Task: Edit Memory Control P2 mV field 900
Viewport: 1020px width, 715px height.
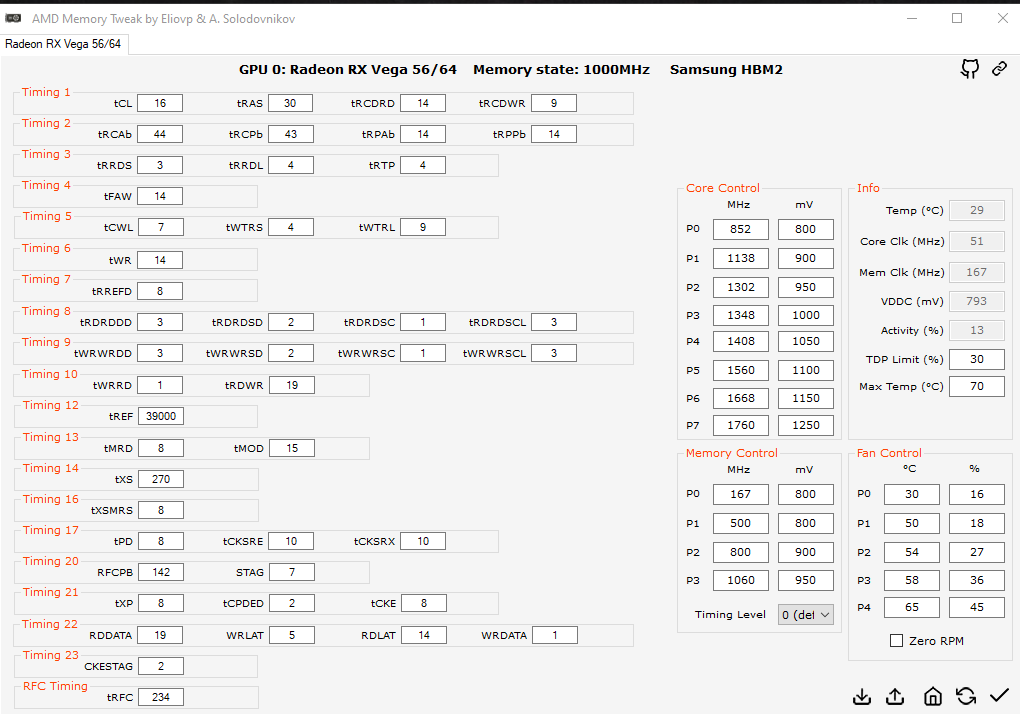Action: [x=805, y=552]
